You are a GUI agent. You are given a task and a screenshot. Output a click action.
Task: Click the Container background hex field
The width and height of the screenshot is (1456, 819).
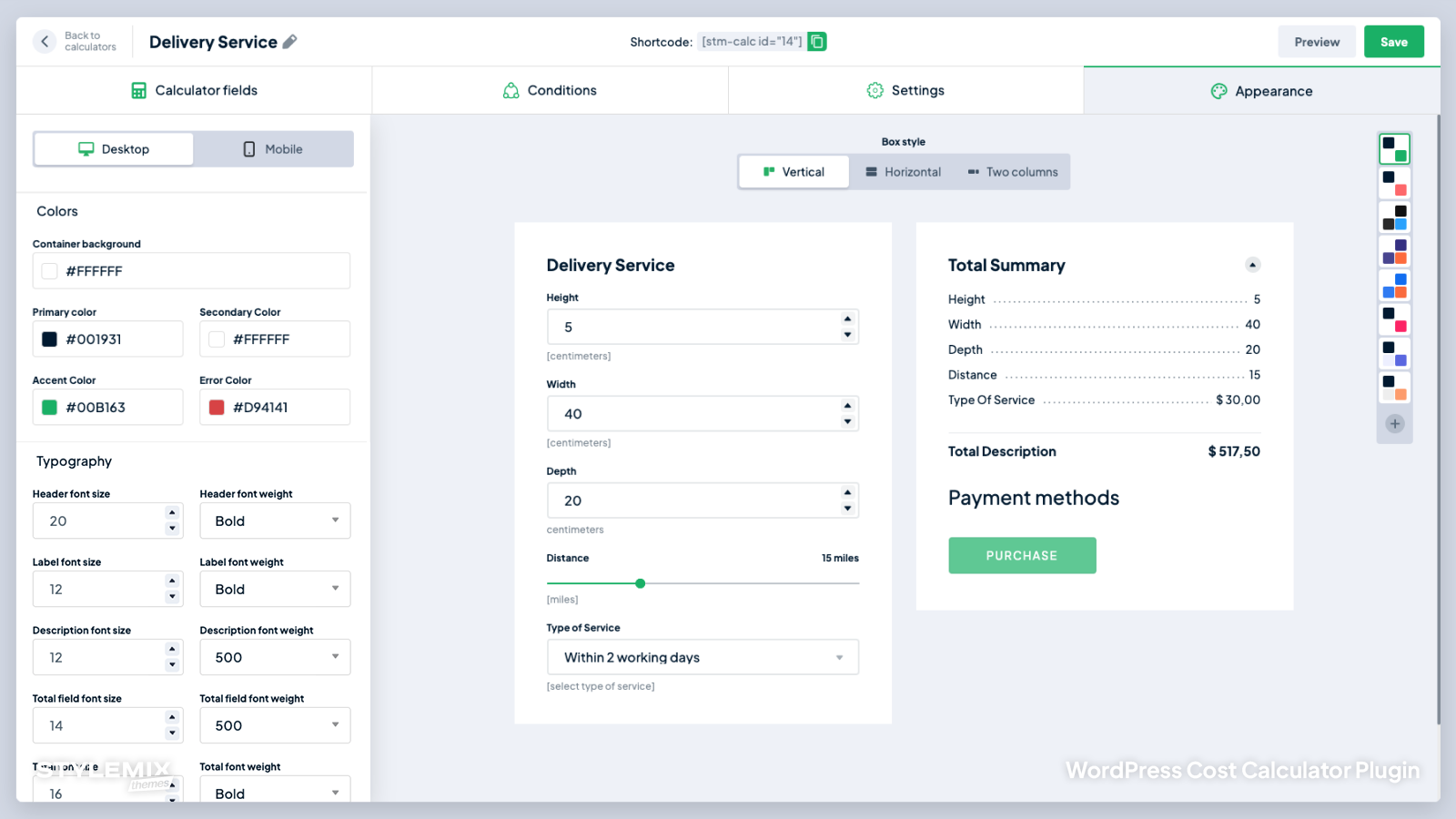(x=191, y=271)
